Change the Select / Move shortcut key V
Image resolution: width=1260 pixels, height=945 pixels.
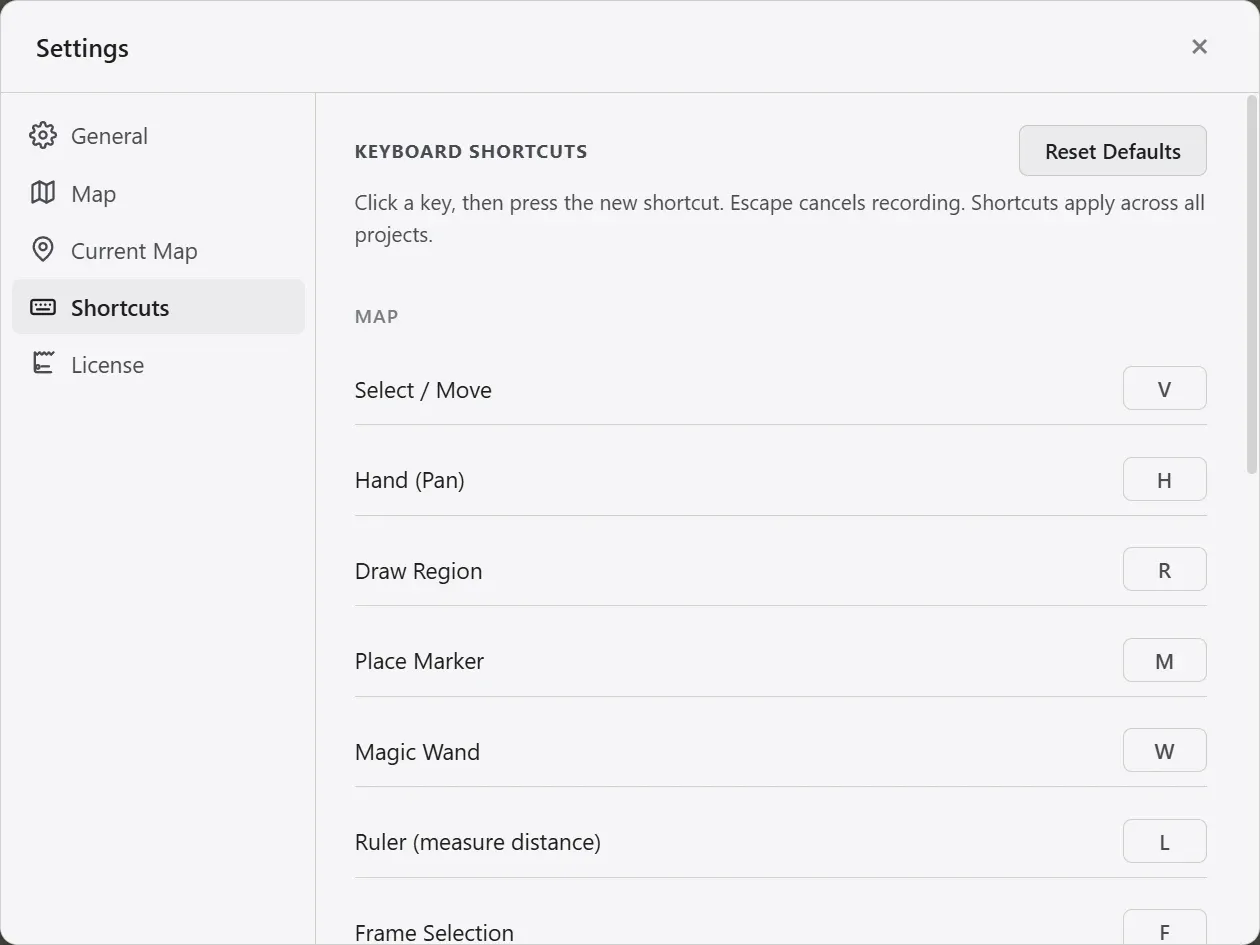(x=1164, y=389)
